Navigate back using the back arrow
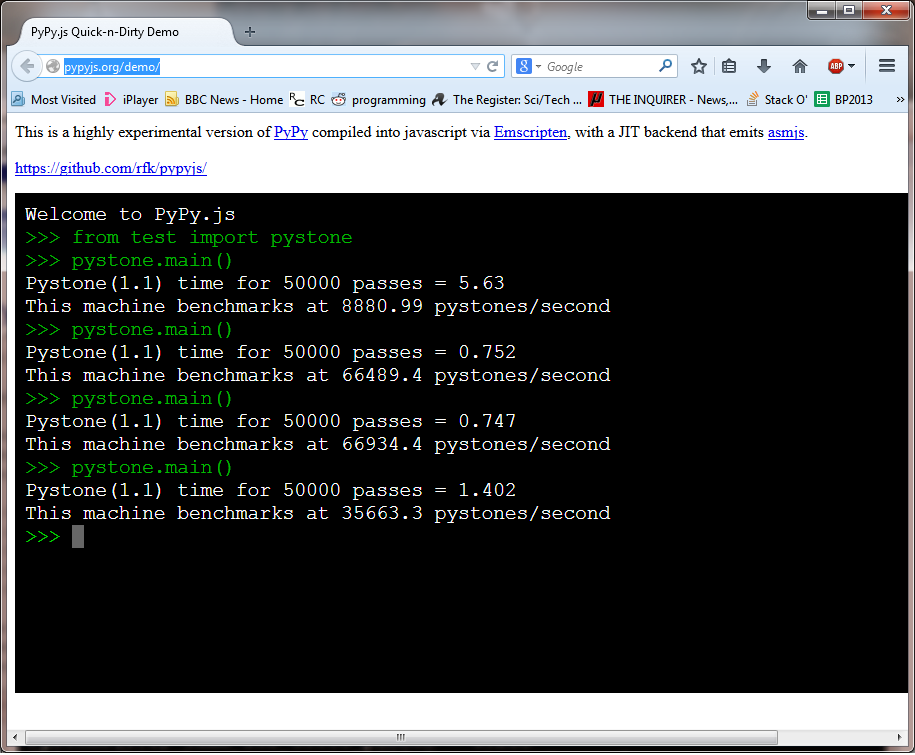Screen dimensions: 915x755 tap(27, 67)
